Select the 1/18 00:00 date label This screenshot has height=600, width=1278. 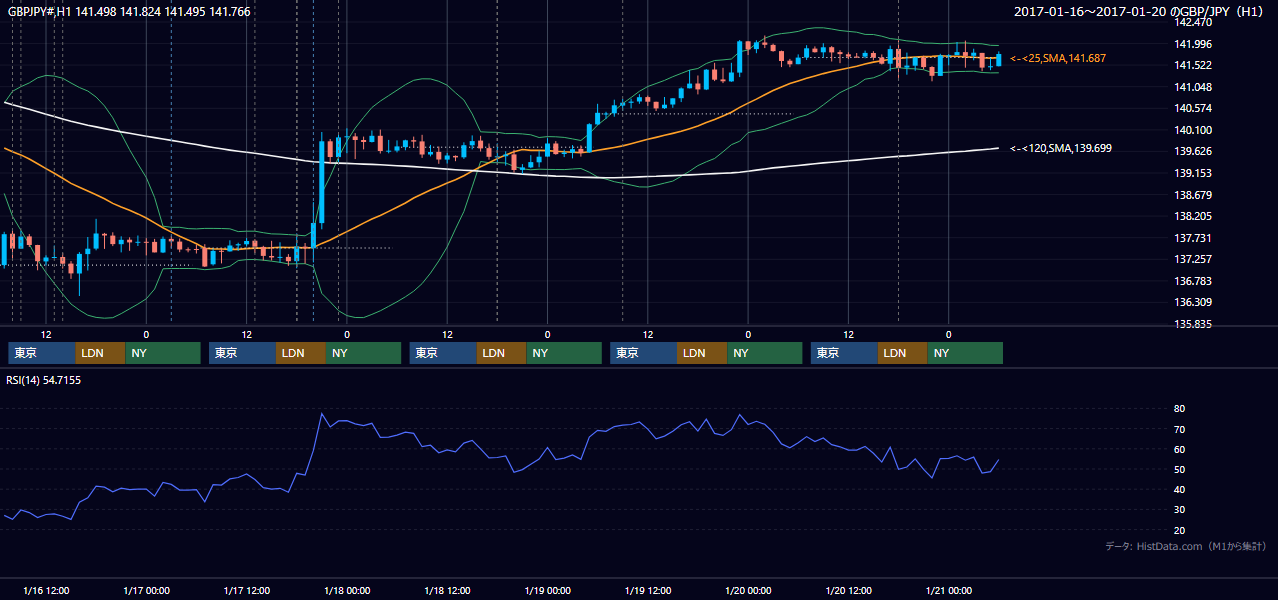pos(347,590)
